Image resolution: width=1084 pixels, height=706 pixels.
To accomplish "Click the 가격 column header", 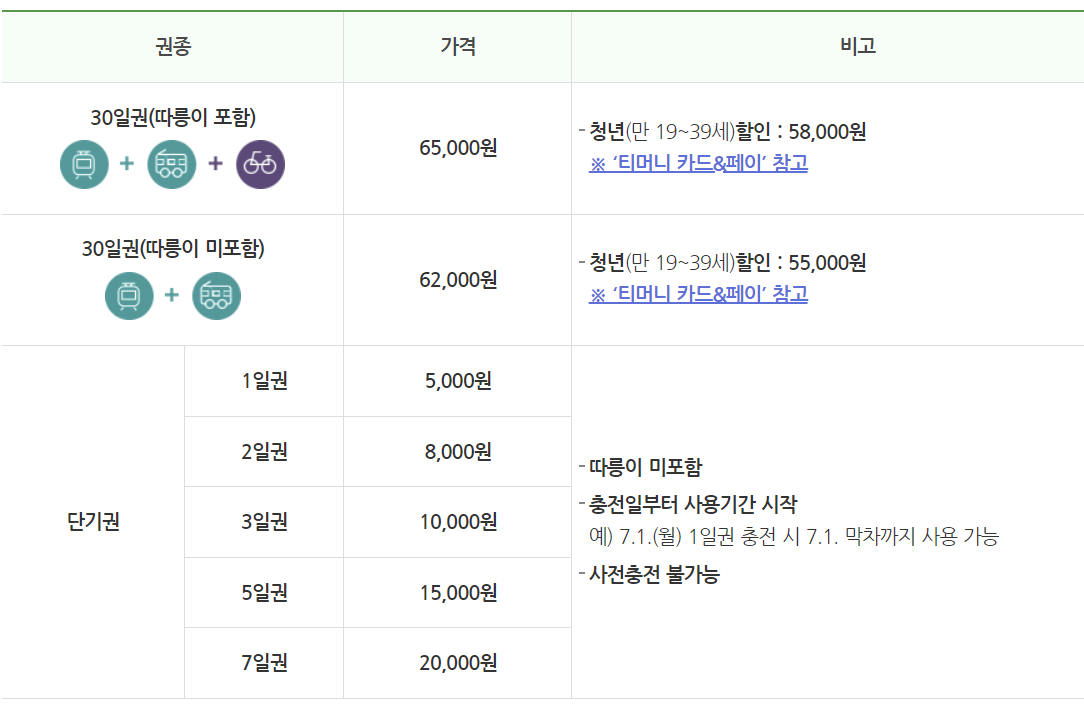I will tap(457, 46).
